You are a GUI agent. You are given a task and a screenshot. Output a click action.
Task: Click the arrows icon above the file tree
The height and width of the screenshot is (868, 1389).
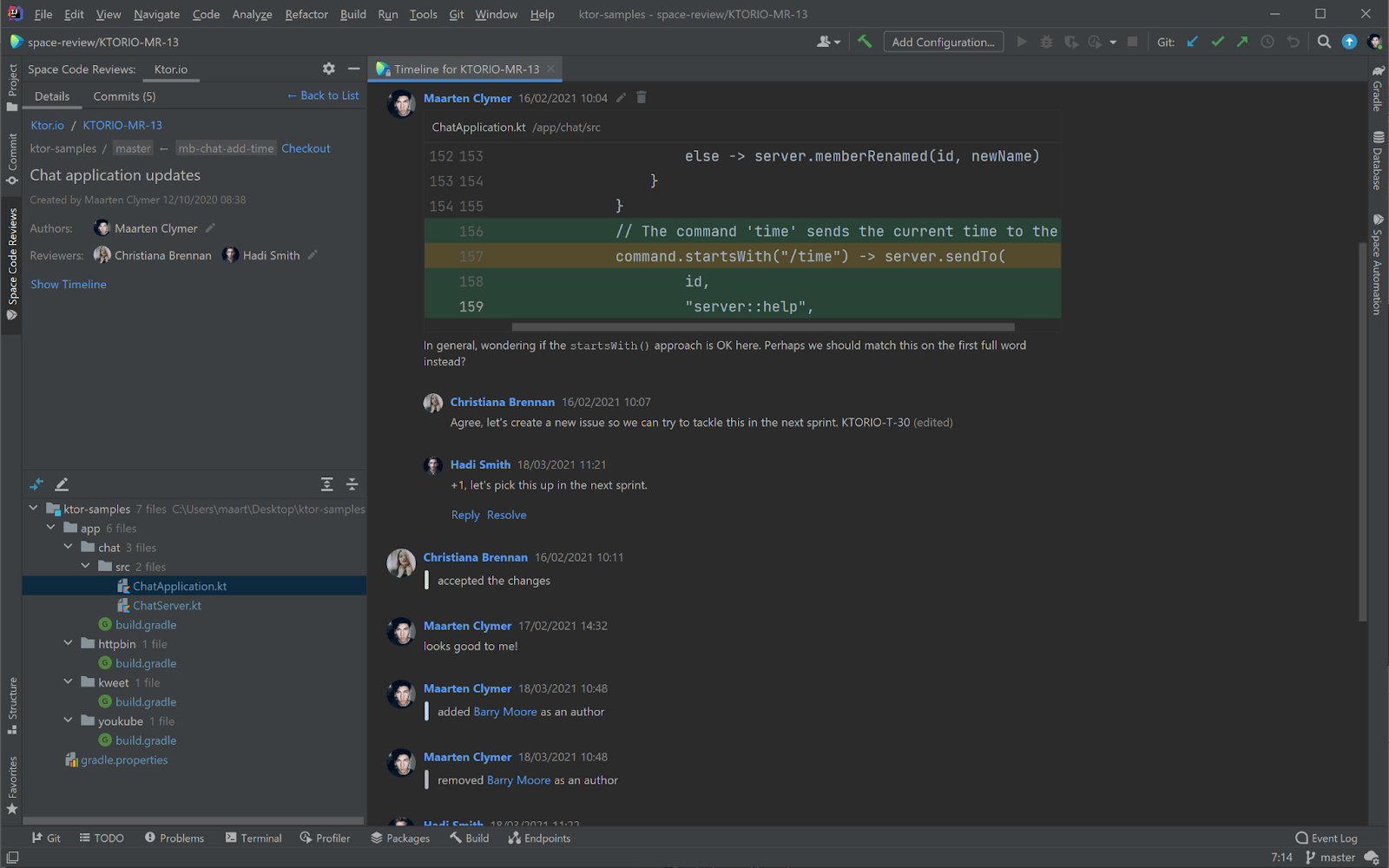click(x=36, y=484)
